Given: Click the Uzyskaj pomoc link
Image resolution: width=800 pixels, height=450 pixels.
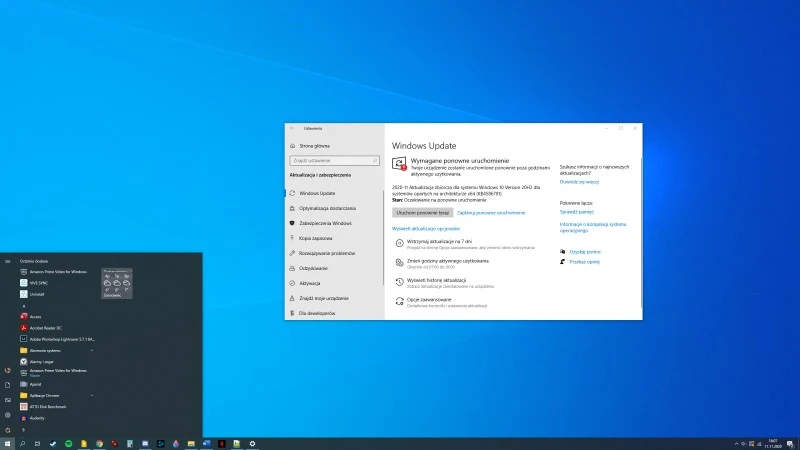Looking at the screenshot, I should 585,252.
